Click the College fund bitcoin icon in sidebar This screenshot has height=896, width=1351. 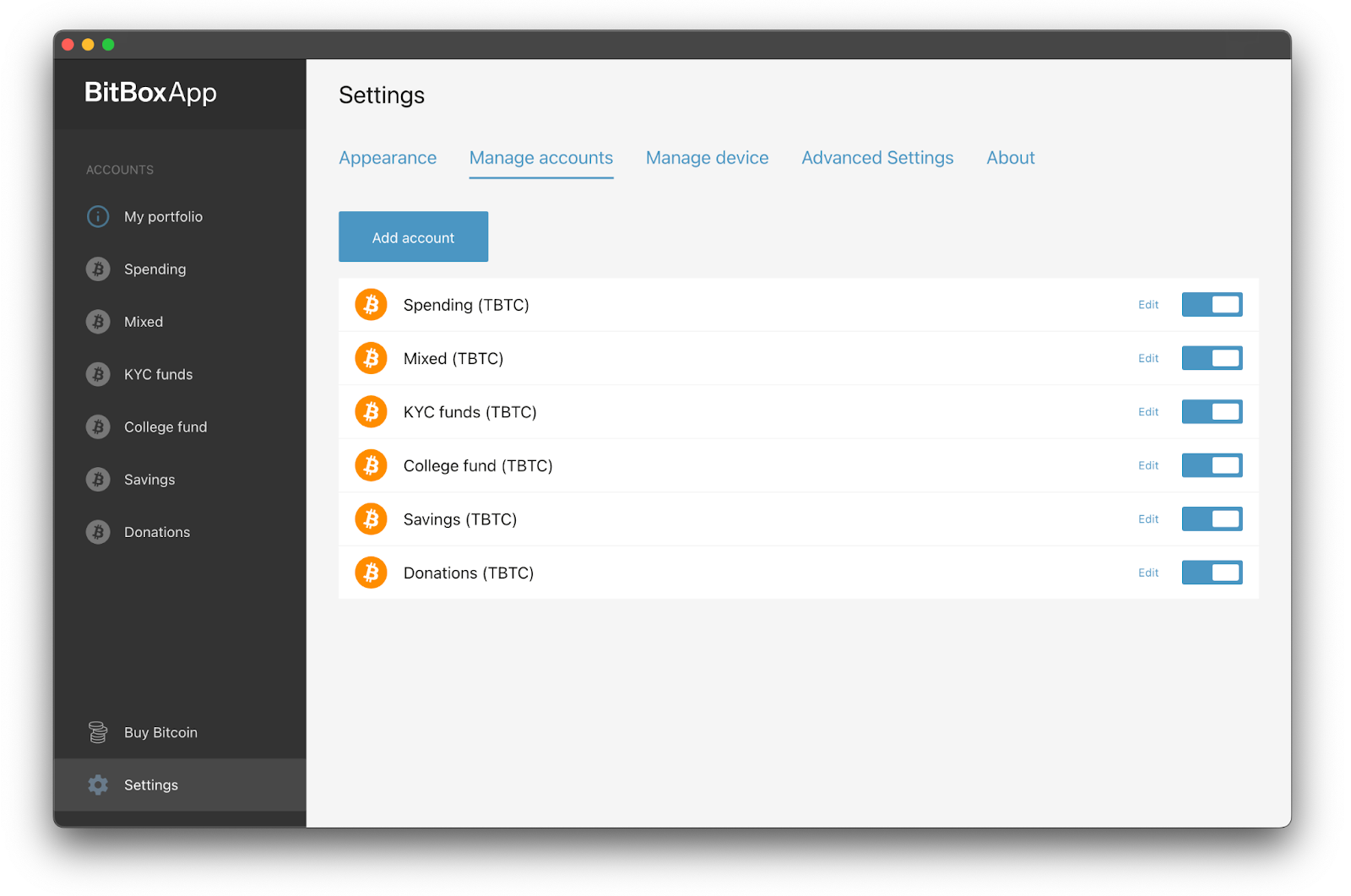tap(98, 426)
